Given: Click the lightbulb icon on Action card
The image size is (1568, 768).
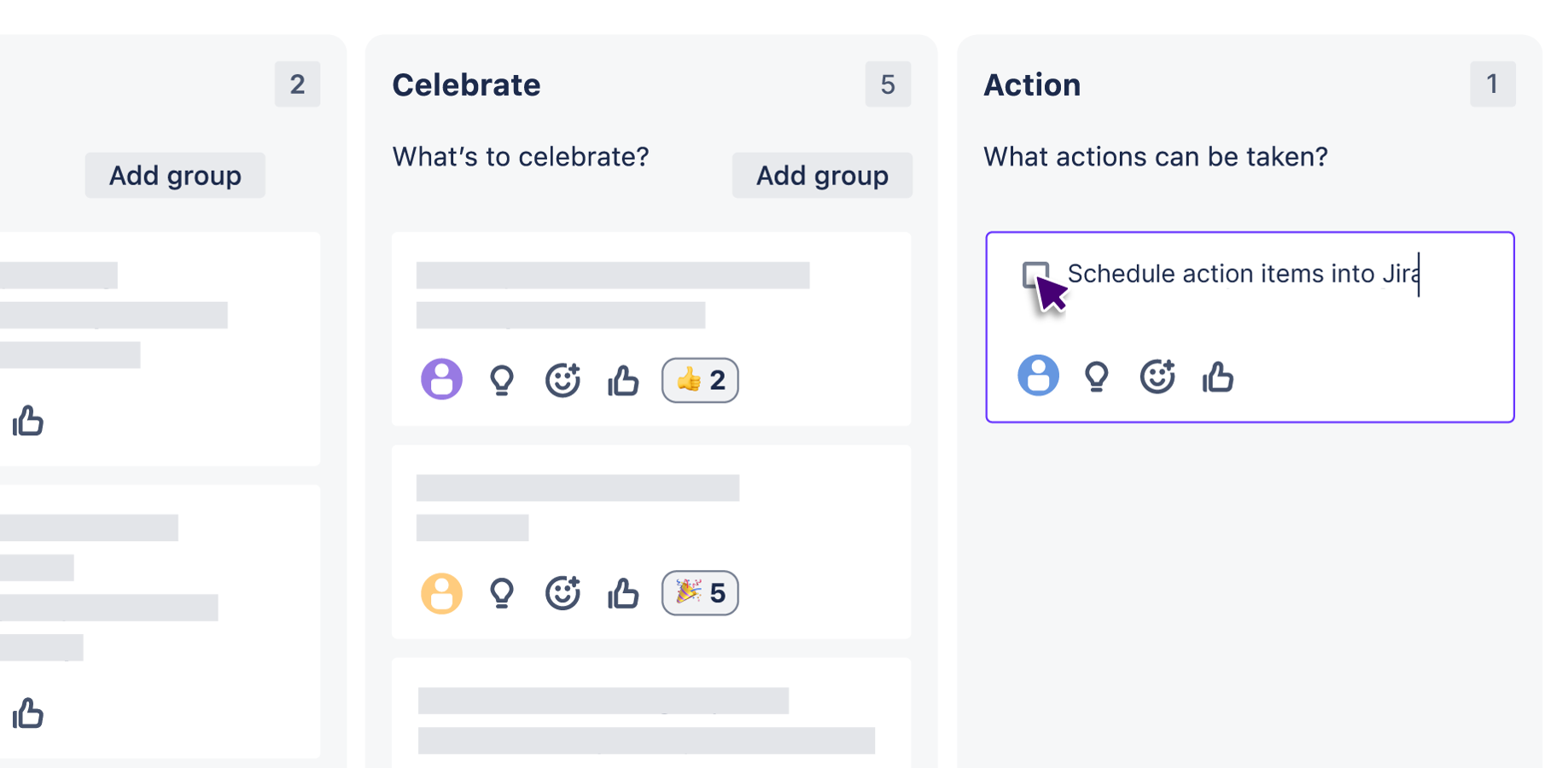Looking at the screenshot, I should 1097,376.
